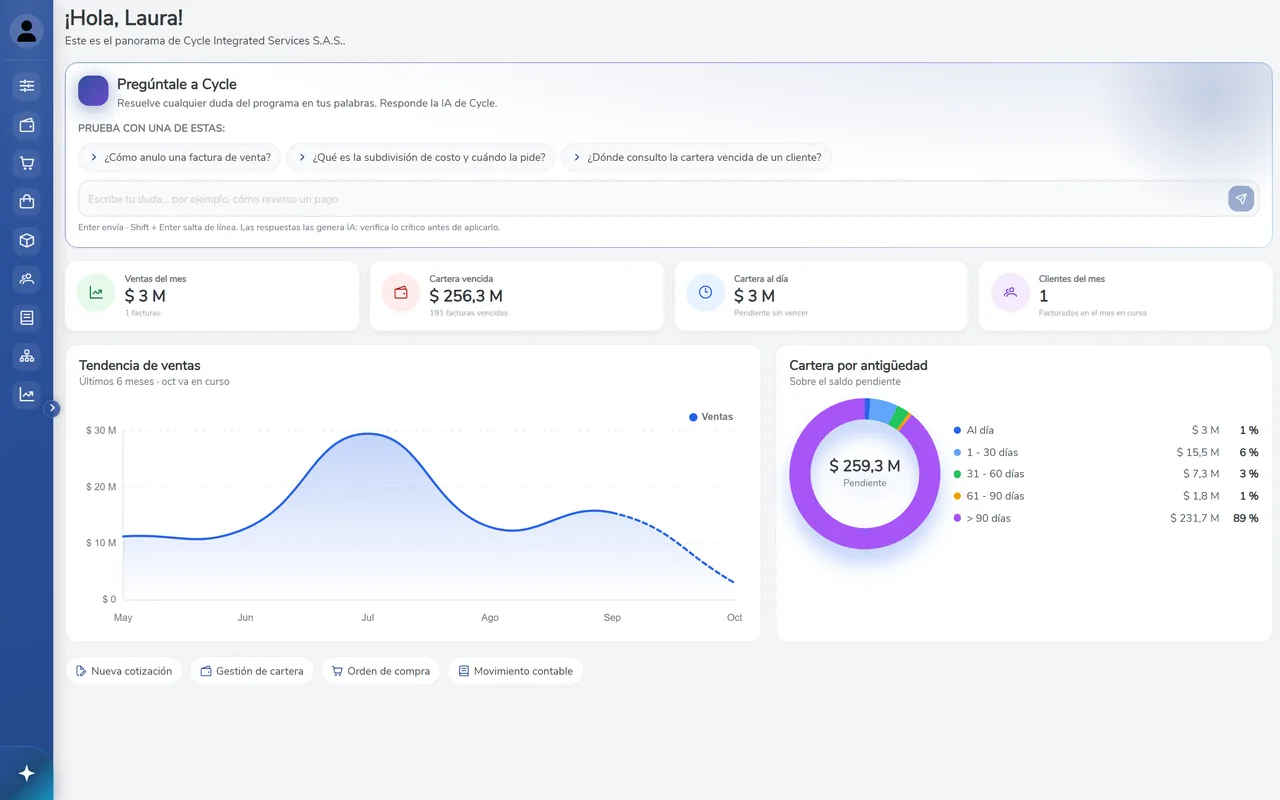Click the purple dot next to '> 90 días'
The width and height of the screenshot is (1280, 800).
(x=958, y=518)
